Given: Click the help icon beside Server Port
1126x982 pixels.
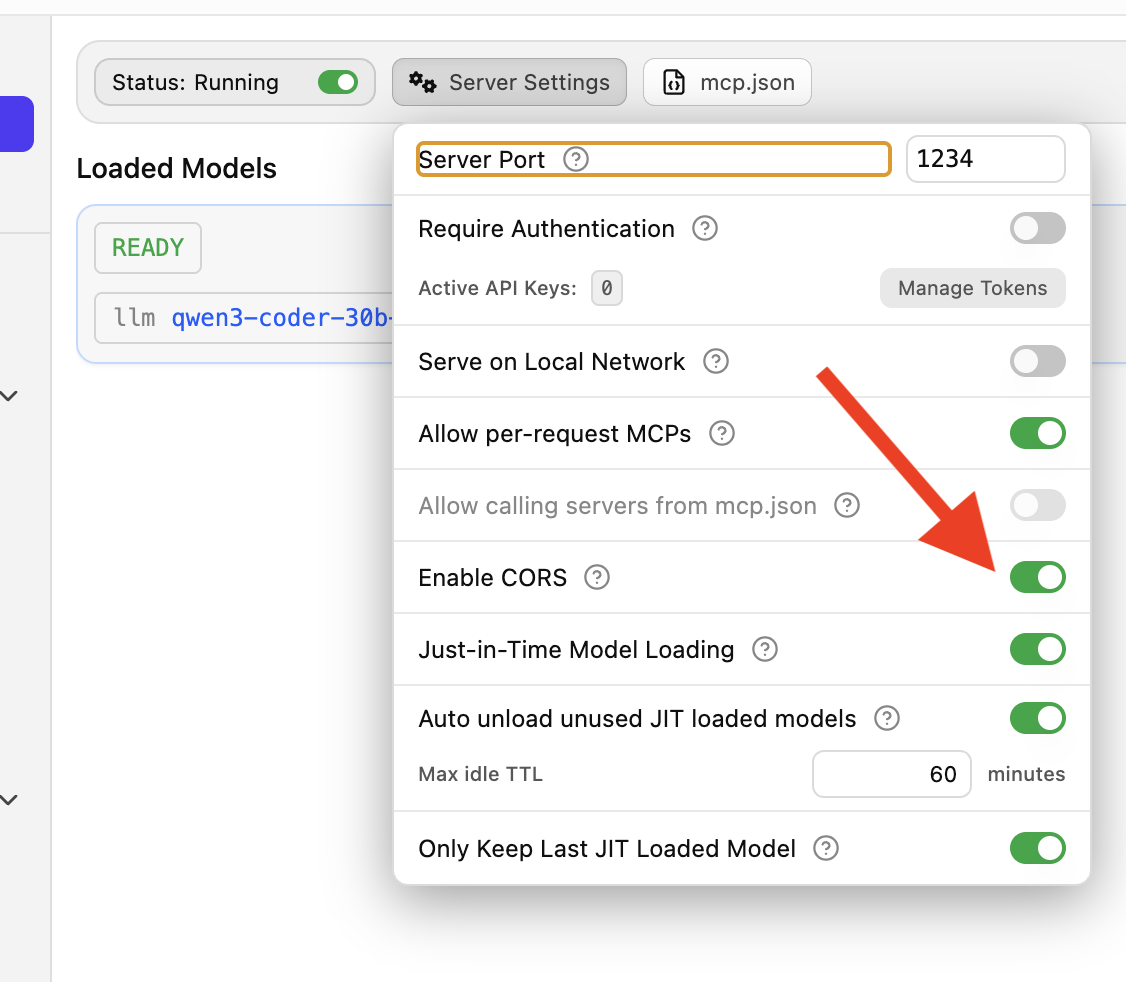Looking at the screenshot, I should click(x=576, y=160).
